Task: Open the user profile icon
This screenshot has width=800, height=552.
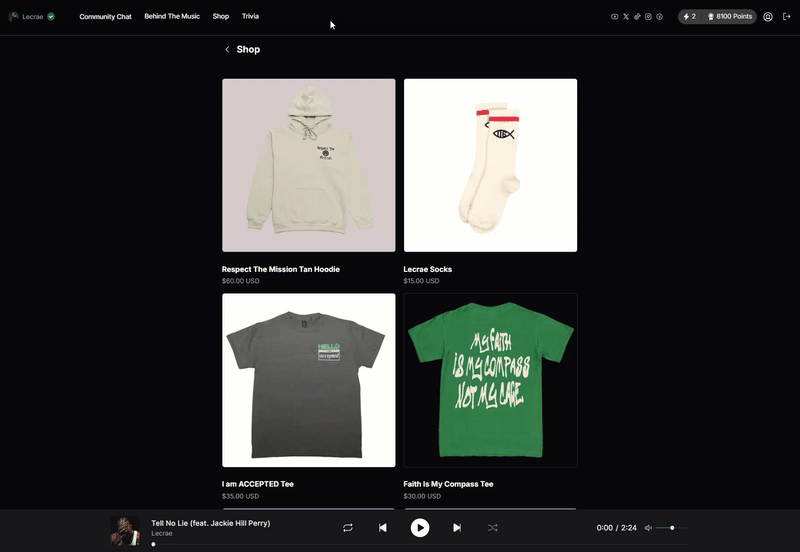Action: click(x=768, y=16)
